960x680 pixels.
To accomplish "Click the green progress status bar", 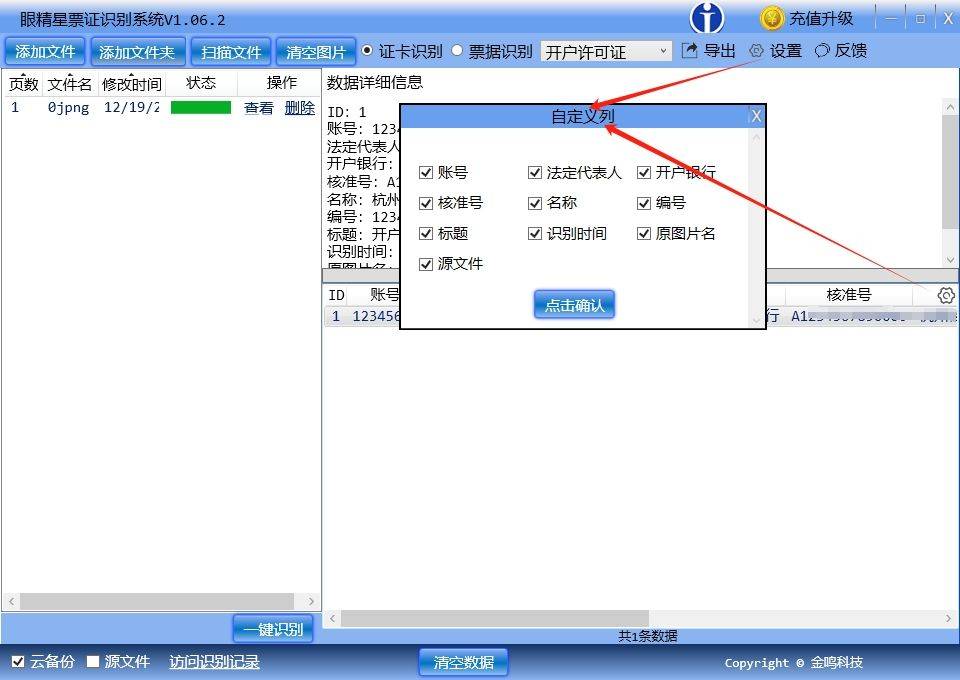I will coord(201,108).
